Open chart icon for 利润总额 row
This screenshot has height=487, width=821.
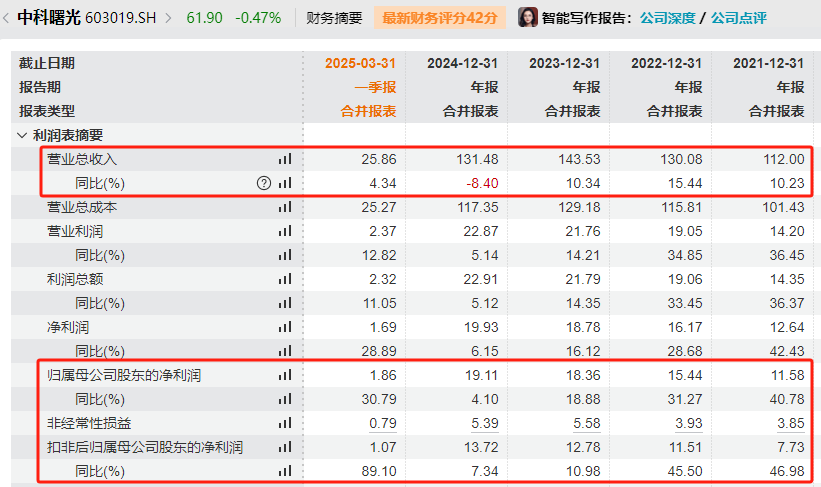[285, 279]
